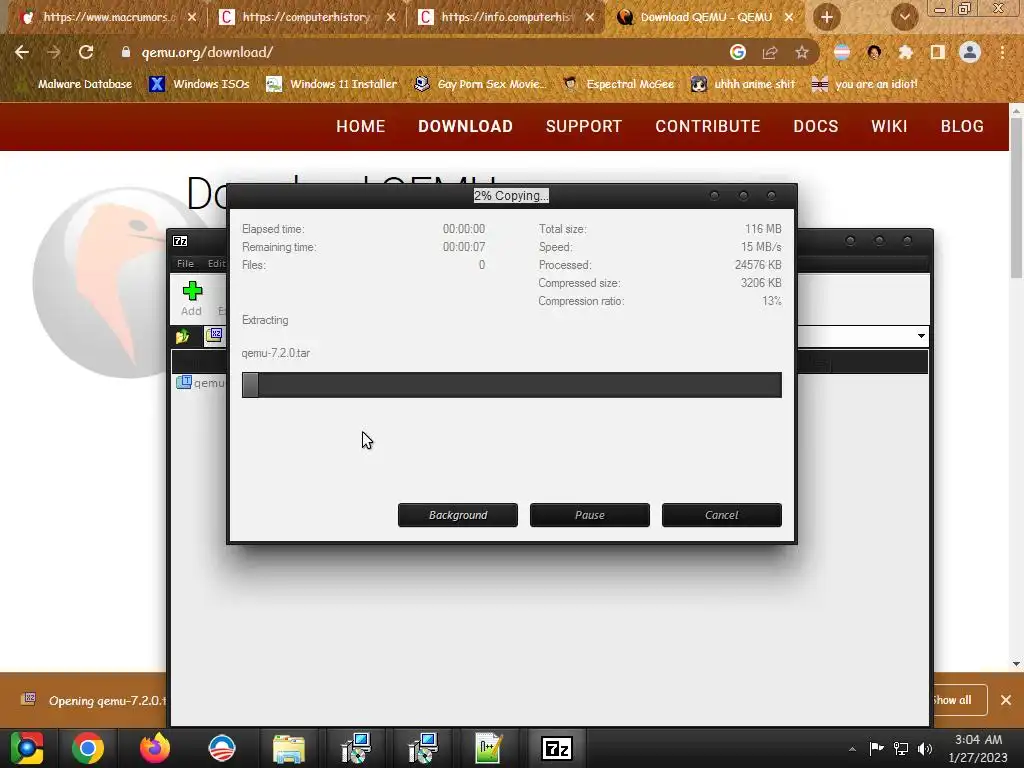Screen dimensions: 1024x768
Task: Open File menu in 7-Zip window
Action: click(185, 263)
